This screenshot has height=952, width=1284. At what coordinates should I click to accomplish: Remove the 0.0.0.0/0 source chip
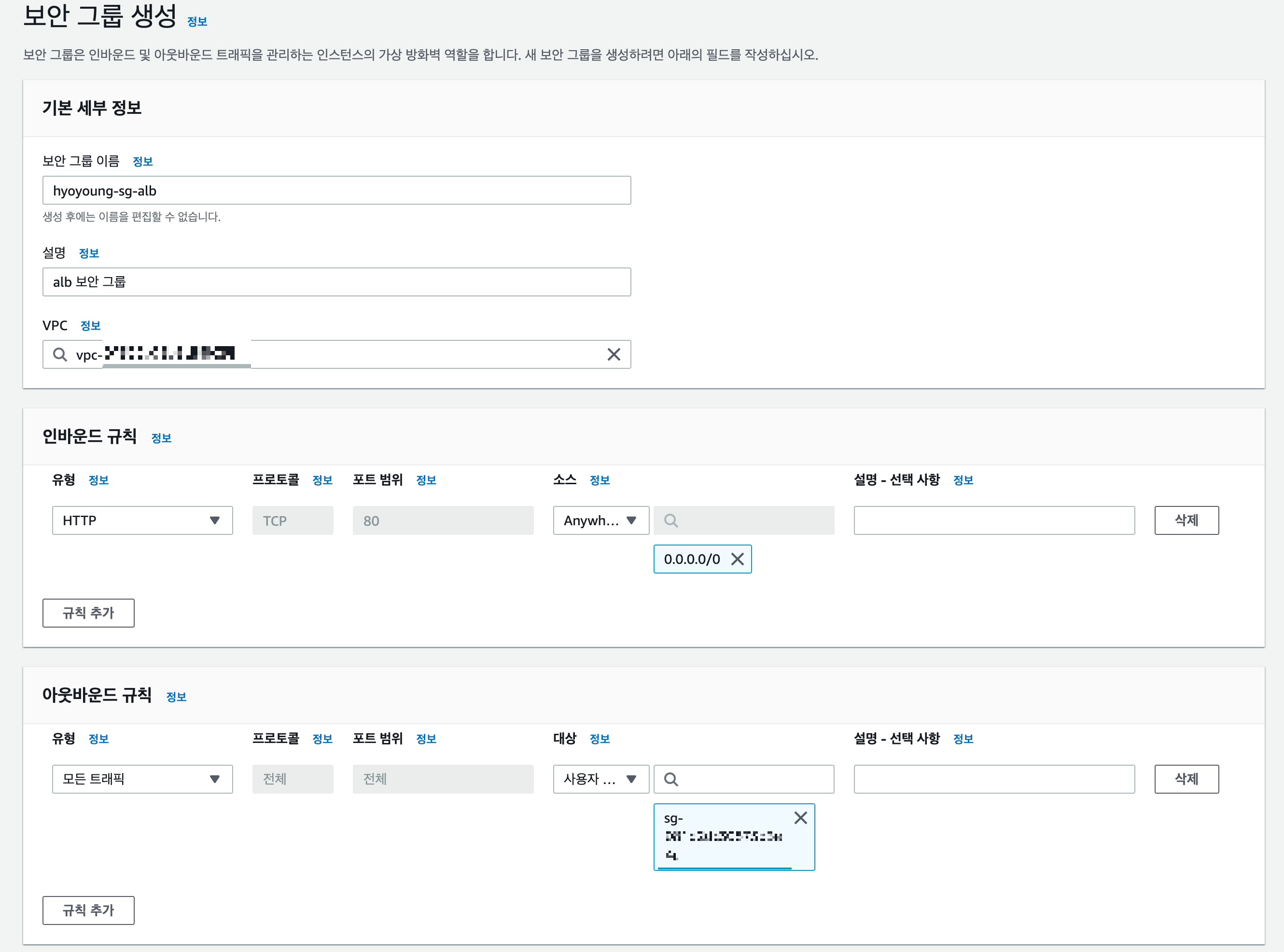pos(738,559)
